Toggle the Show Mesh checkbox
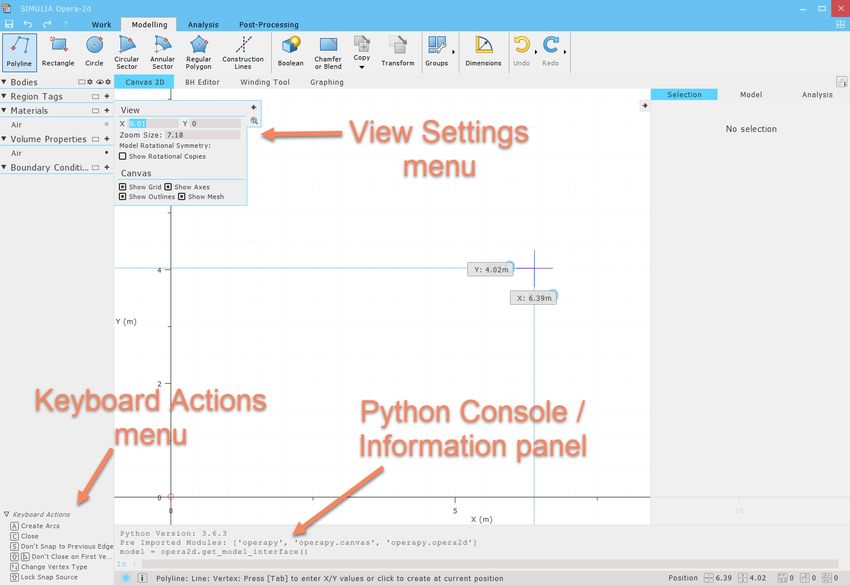850x585 pixels. point(182,196)
